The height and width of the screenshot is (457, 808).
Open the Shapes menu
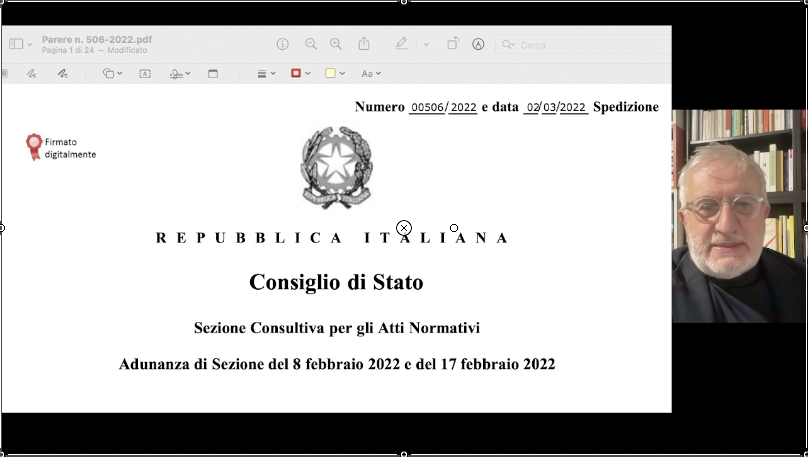[112, 73]
